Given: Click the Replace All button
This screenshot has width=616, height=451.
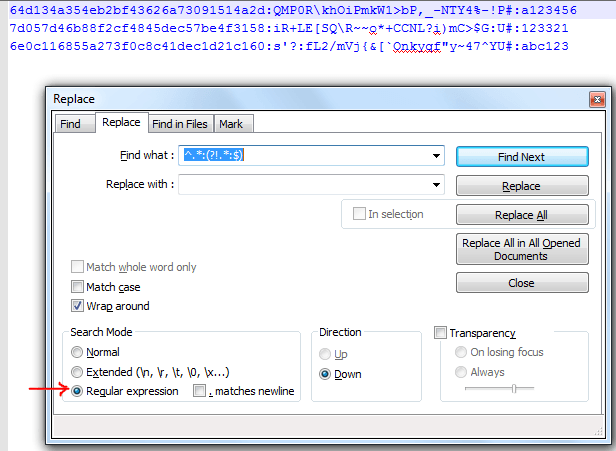Looking at the screenshot, I should coord(520,215).
